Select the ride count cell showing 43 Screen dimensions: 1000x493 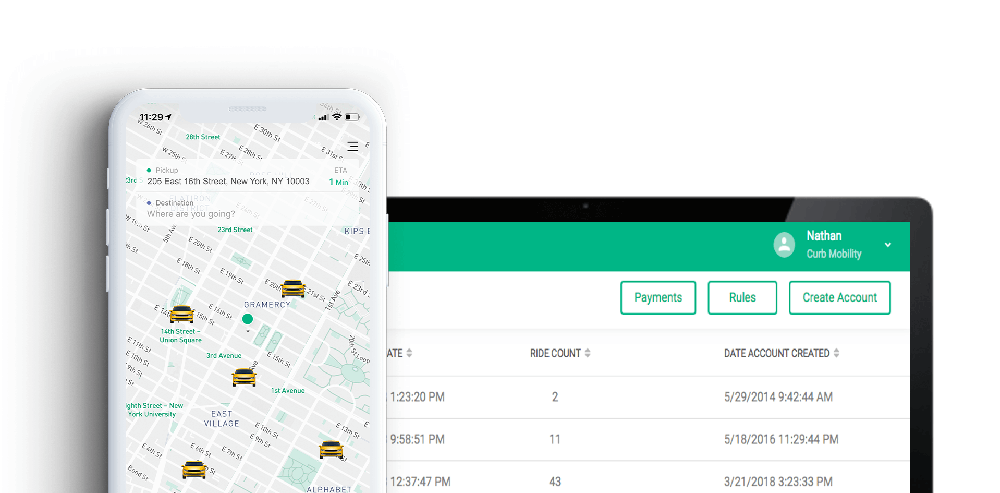click(x=555, y=482)
